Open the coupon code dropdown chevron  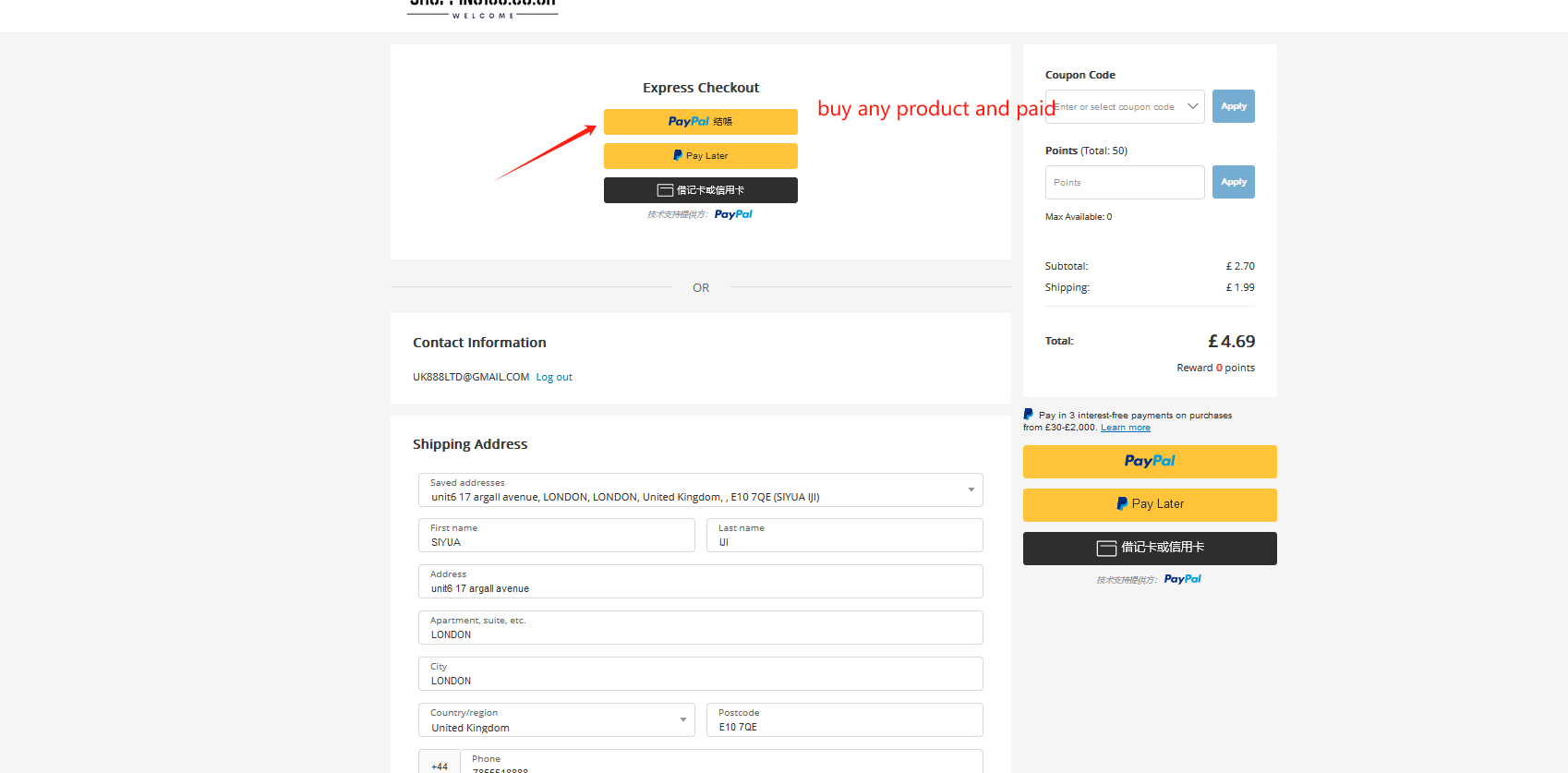(1192, 106)
